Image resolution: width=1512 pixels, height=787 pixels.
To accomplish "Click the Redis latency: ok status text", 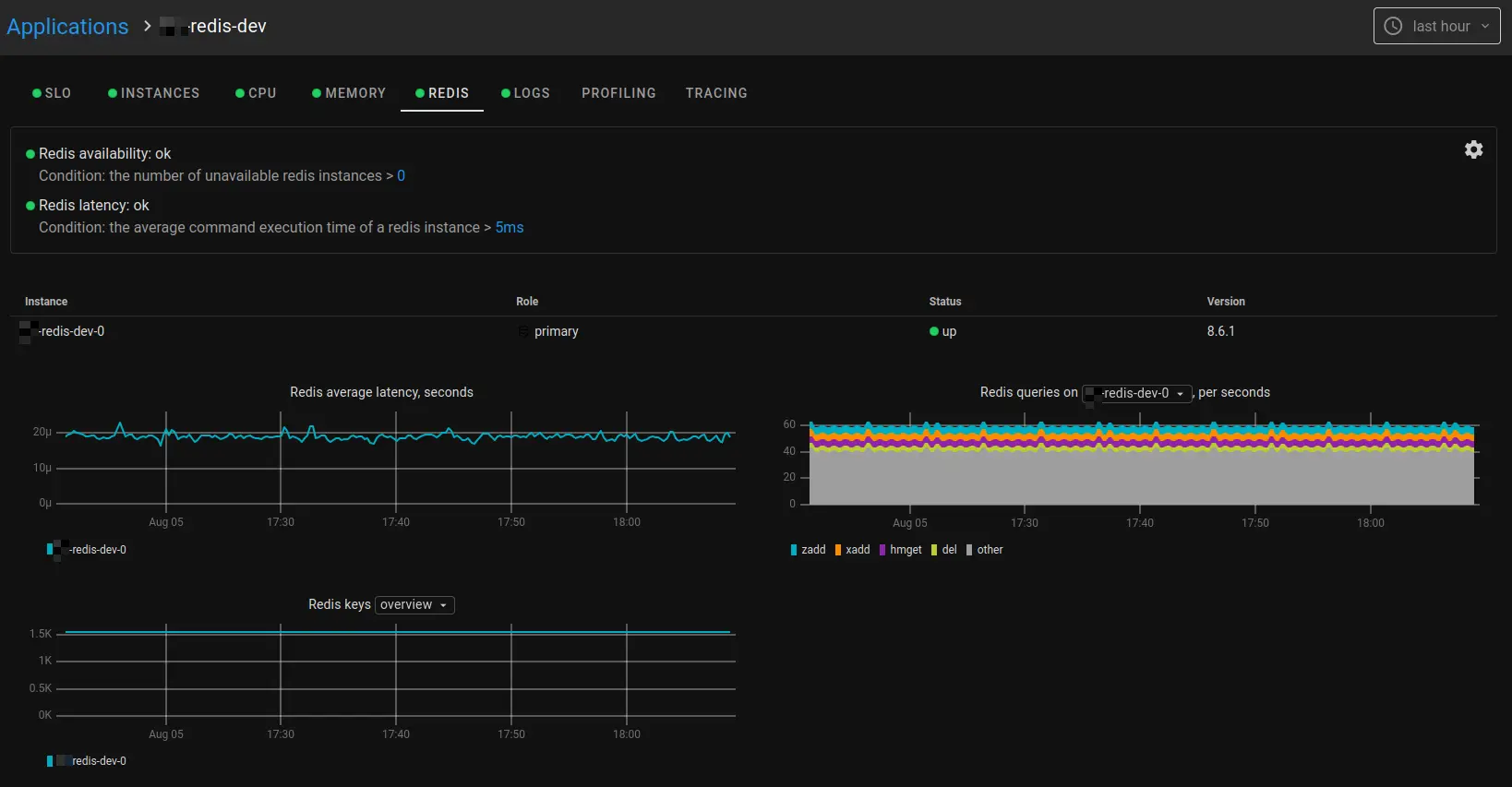I will point(94,206).
